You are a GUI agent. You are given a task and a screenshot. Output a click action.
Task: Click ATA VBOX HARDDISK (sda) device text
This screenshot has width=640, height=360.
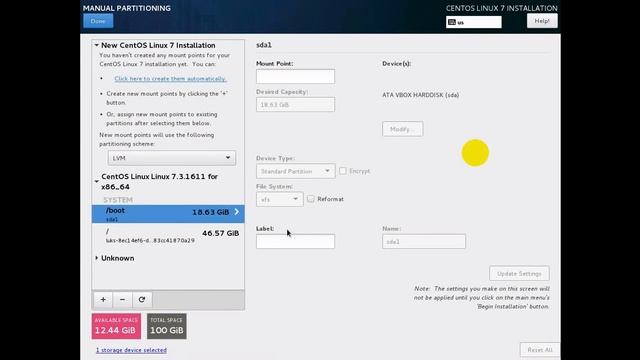(x=420, y=95)
